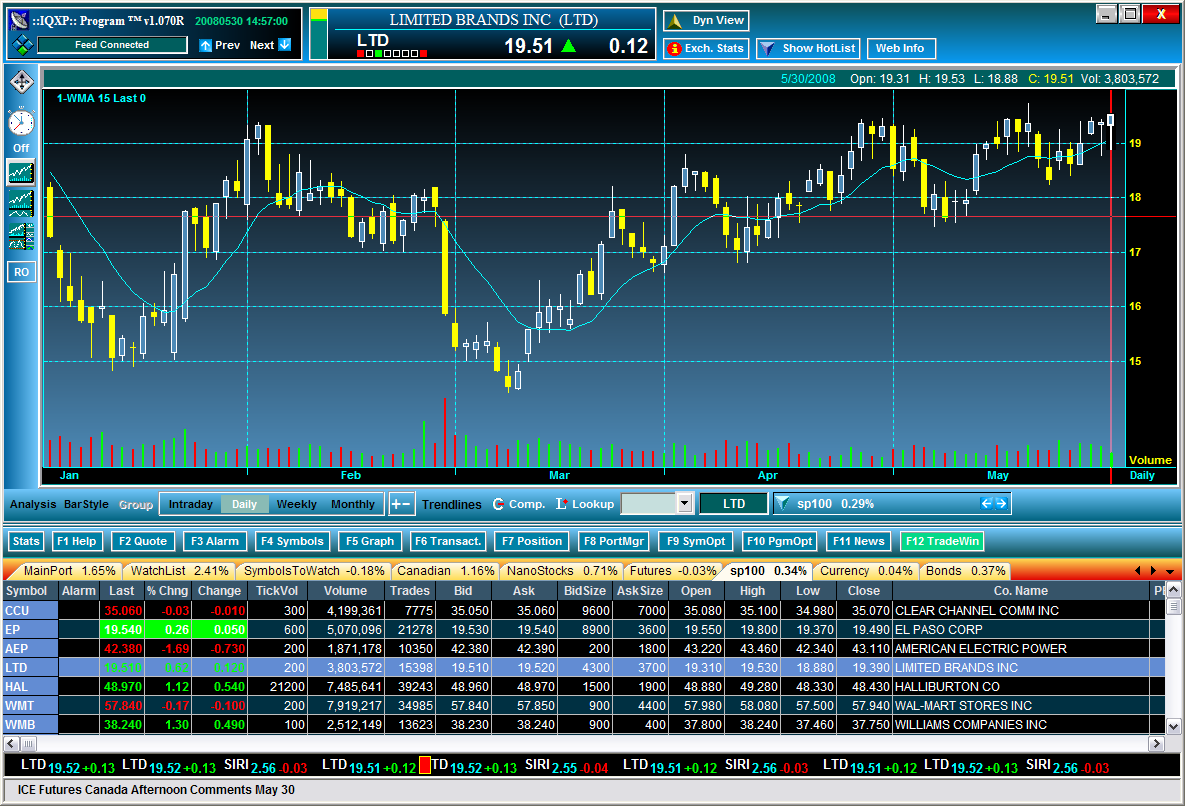Click the satellite dish program icon

pos(20,20)
